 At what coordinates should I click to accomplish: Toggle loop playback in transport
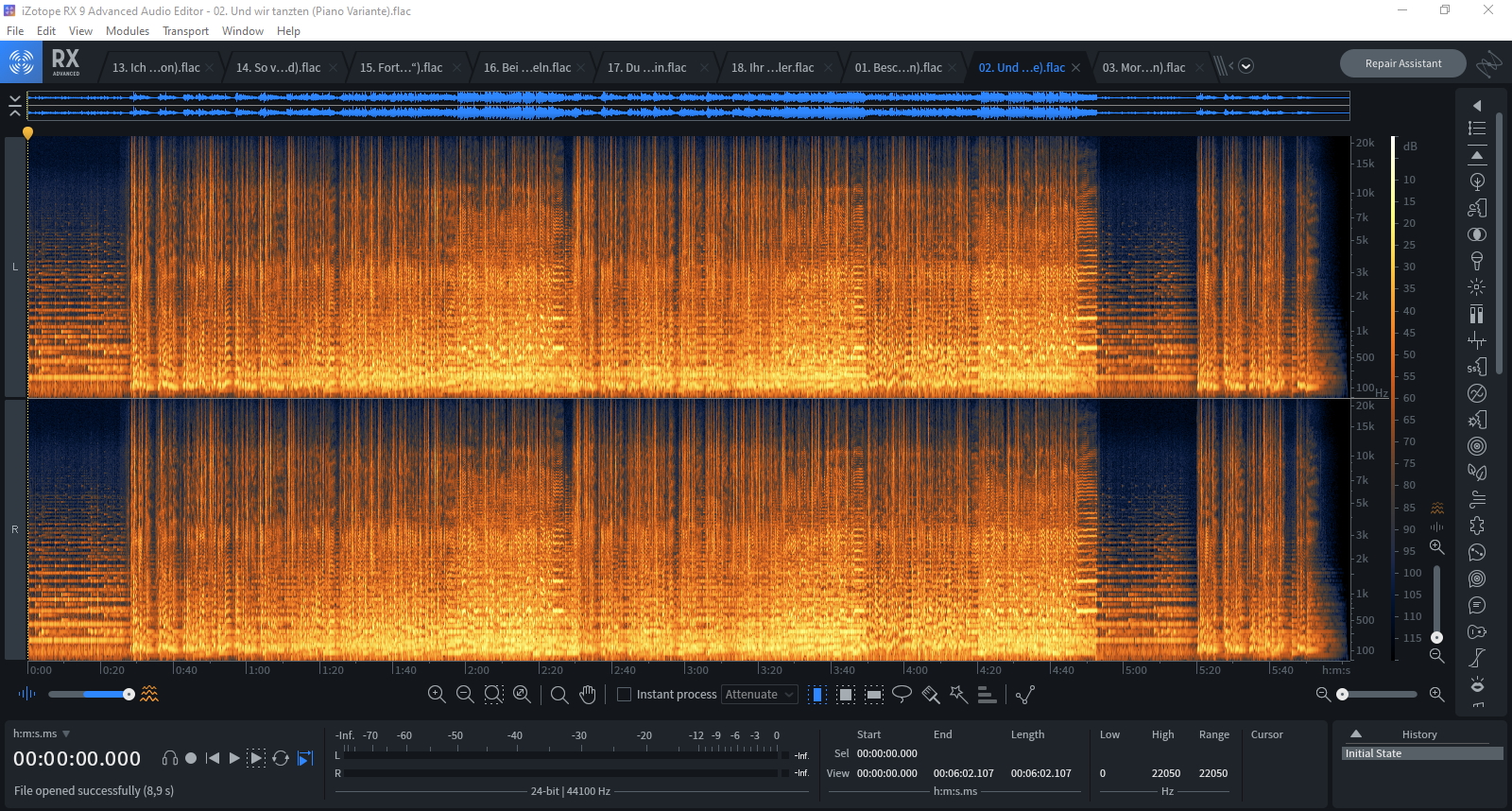[x=281, y=758]
